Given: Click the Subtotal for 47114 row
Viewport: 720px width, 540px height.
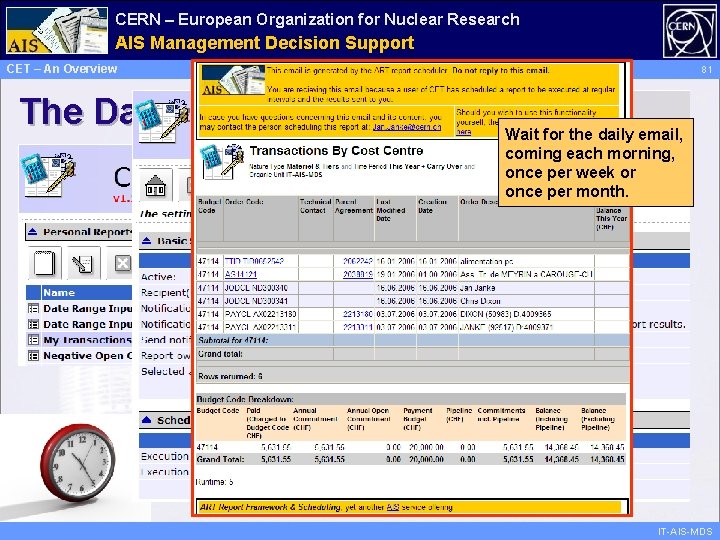Looking at the screenshot, I should (412, 340).
